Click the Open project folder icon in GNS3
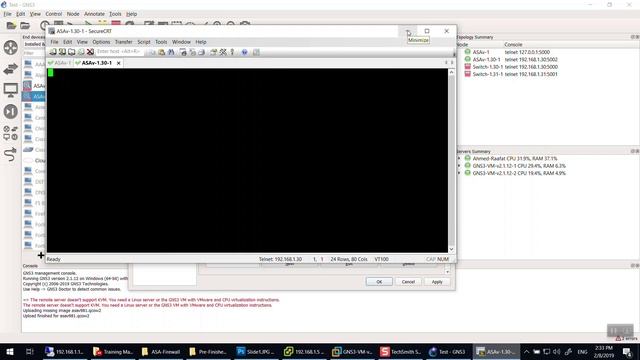This screenshot has height=360, width=640. click(x=25, y=25)
